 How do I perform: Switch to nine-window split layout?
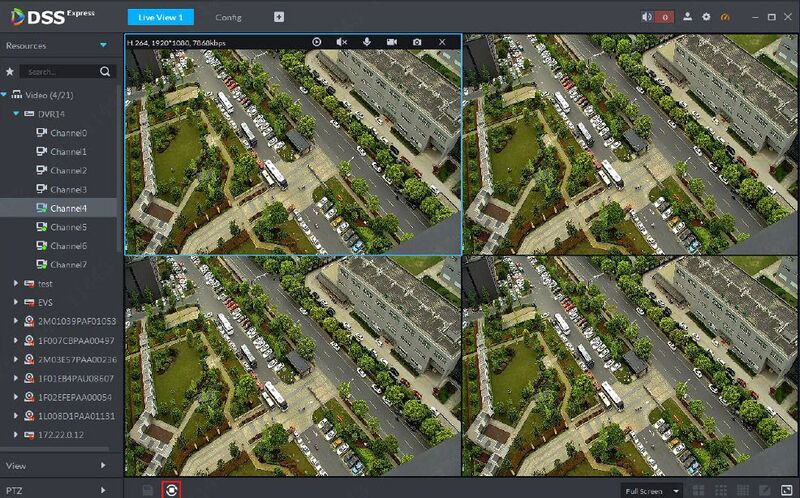[x=720, y=490]
